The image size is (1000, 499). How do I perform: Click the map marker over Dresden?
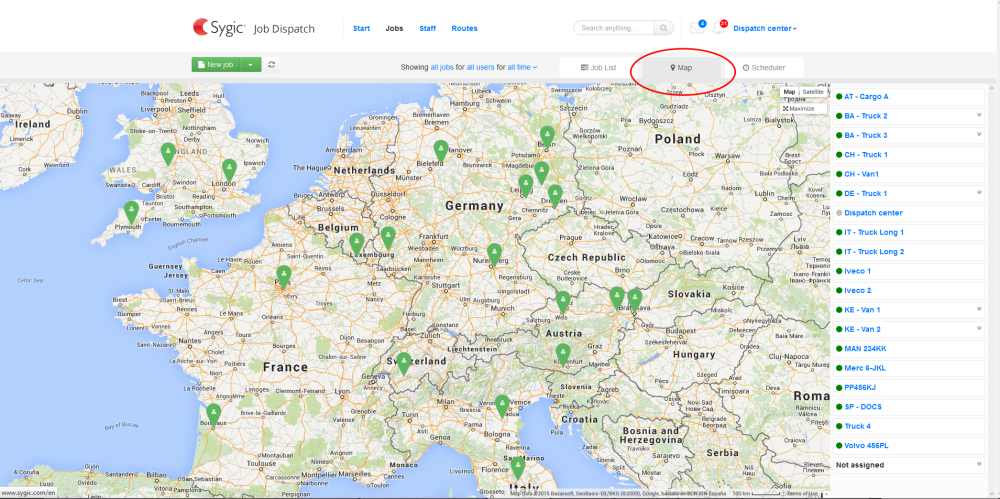coord(555,195)
